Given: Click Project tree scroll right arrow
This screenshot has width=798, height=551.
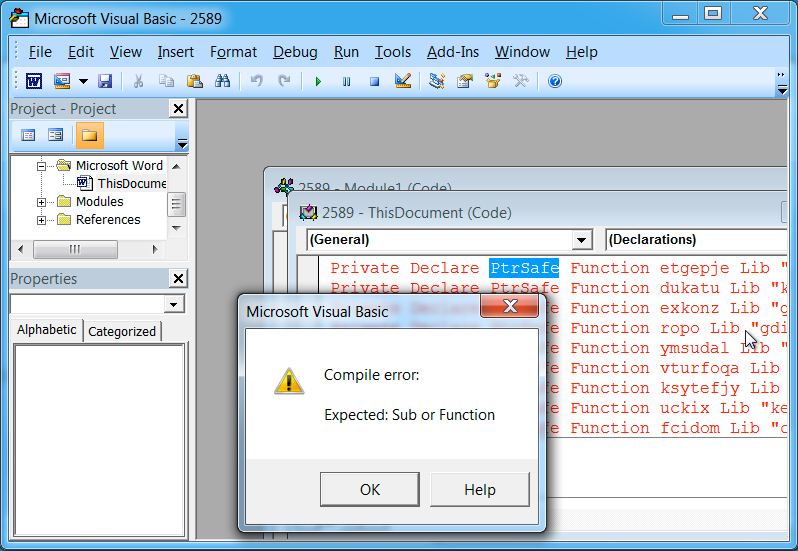Looking at the screenshot, I should [155, 249].
